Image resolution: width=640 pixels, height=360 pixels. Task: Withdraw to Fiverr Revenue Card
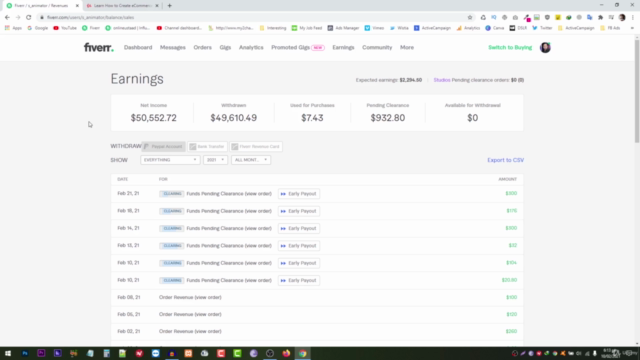(x=256, y=147)
